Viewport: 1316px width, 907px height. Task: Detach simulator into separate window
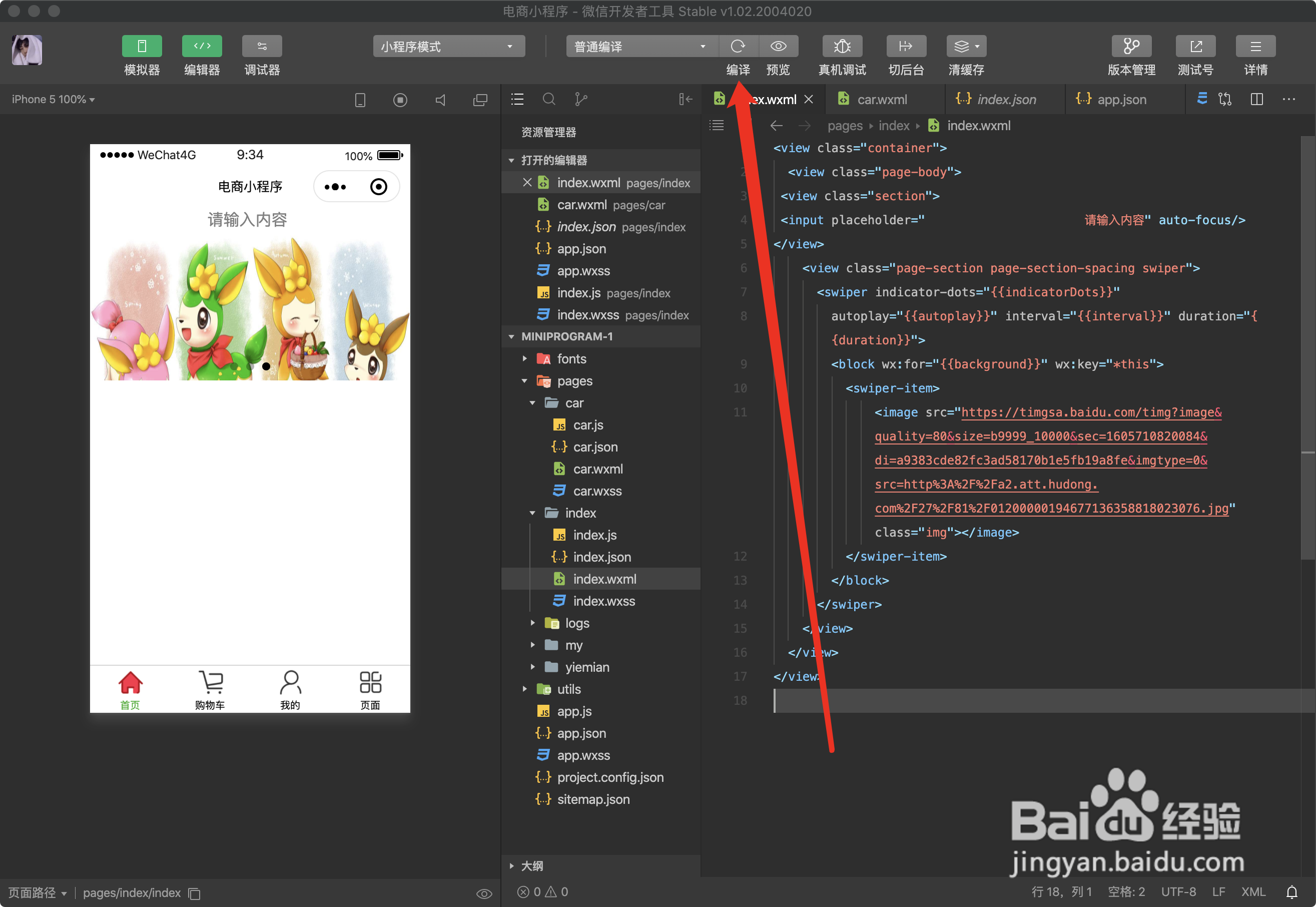tap(480, 100)
